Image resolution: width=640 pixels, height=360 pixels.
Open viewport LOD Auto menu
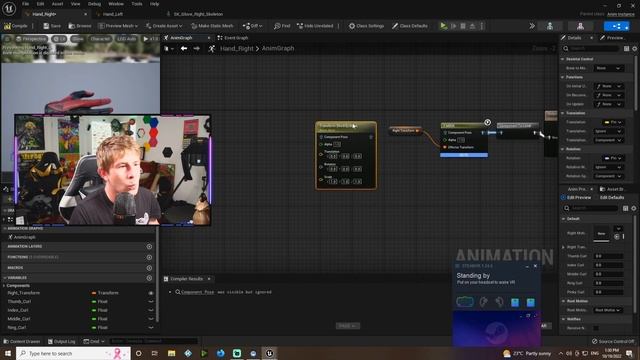tap(127, 39)
